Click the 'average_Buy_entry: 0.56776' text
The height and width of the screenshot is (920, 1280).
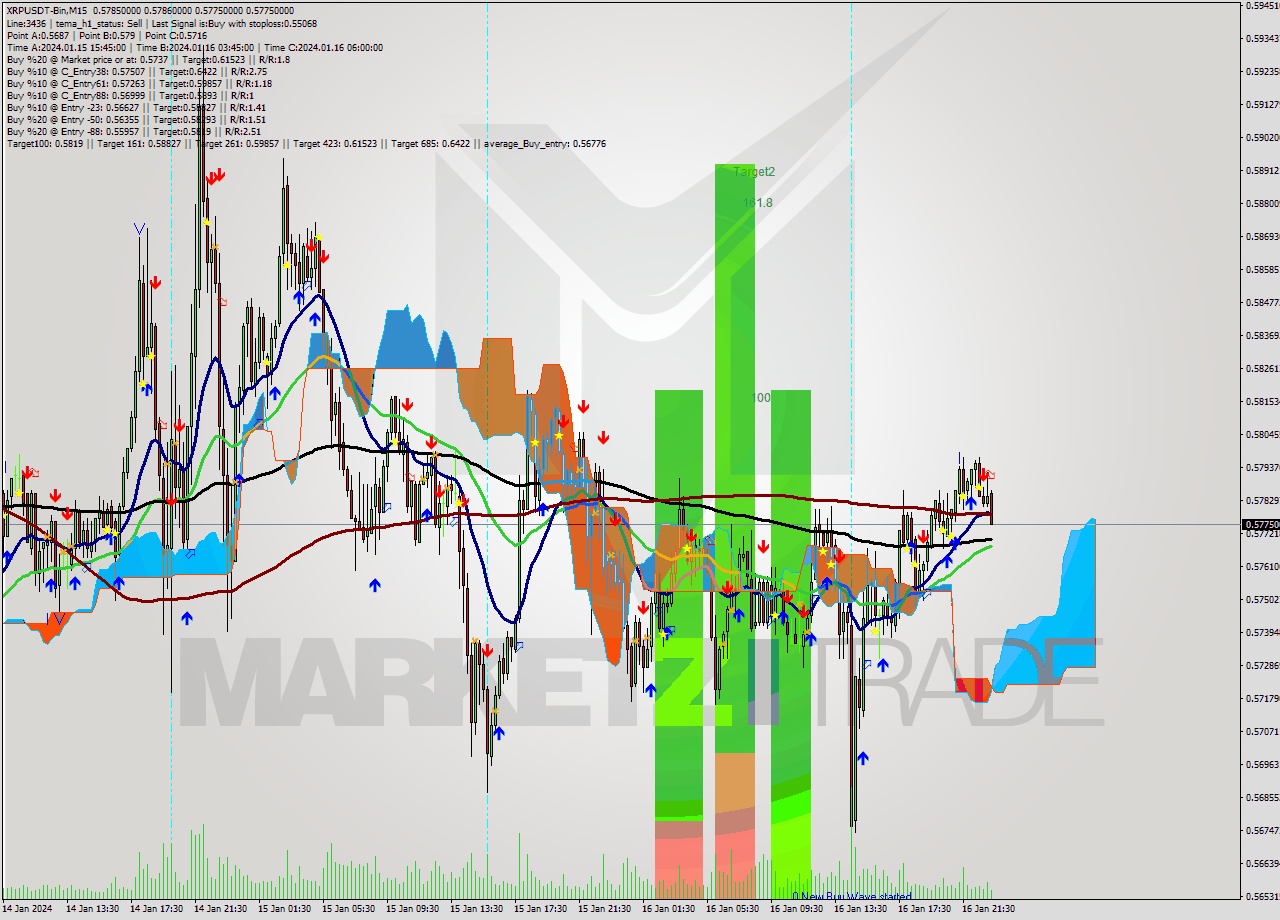[545, 143]
